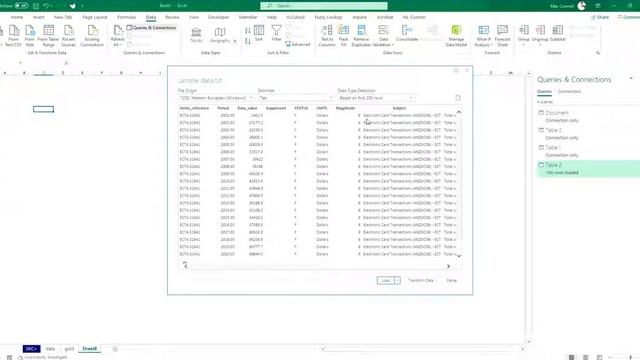This screenshot has width=640, height=360.
Task: Open the Queries & Connections pane options arrow
Action: click(x=631, y=78)
